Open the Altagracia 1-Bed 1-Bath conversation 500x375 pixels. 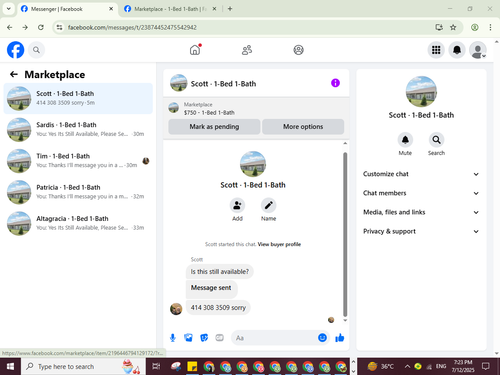78,223
